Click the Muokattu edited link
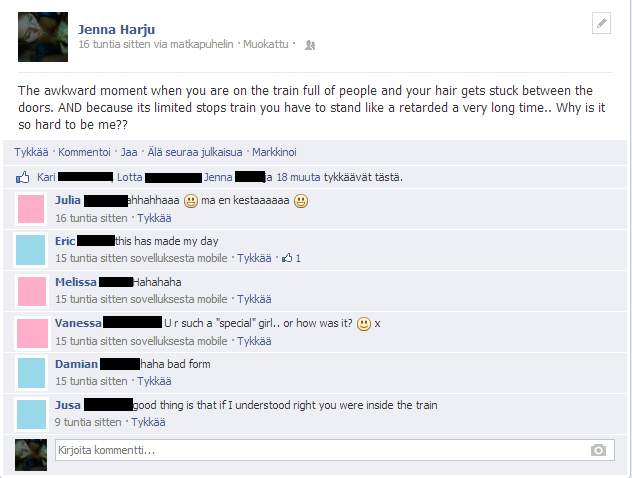This screenshot has width=632, height=478. pyautogui.click(x=266, y=44)
